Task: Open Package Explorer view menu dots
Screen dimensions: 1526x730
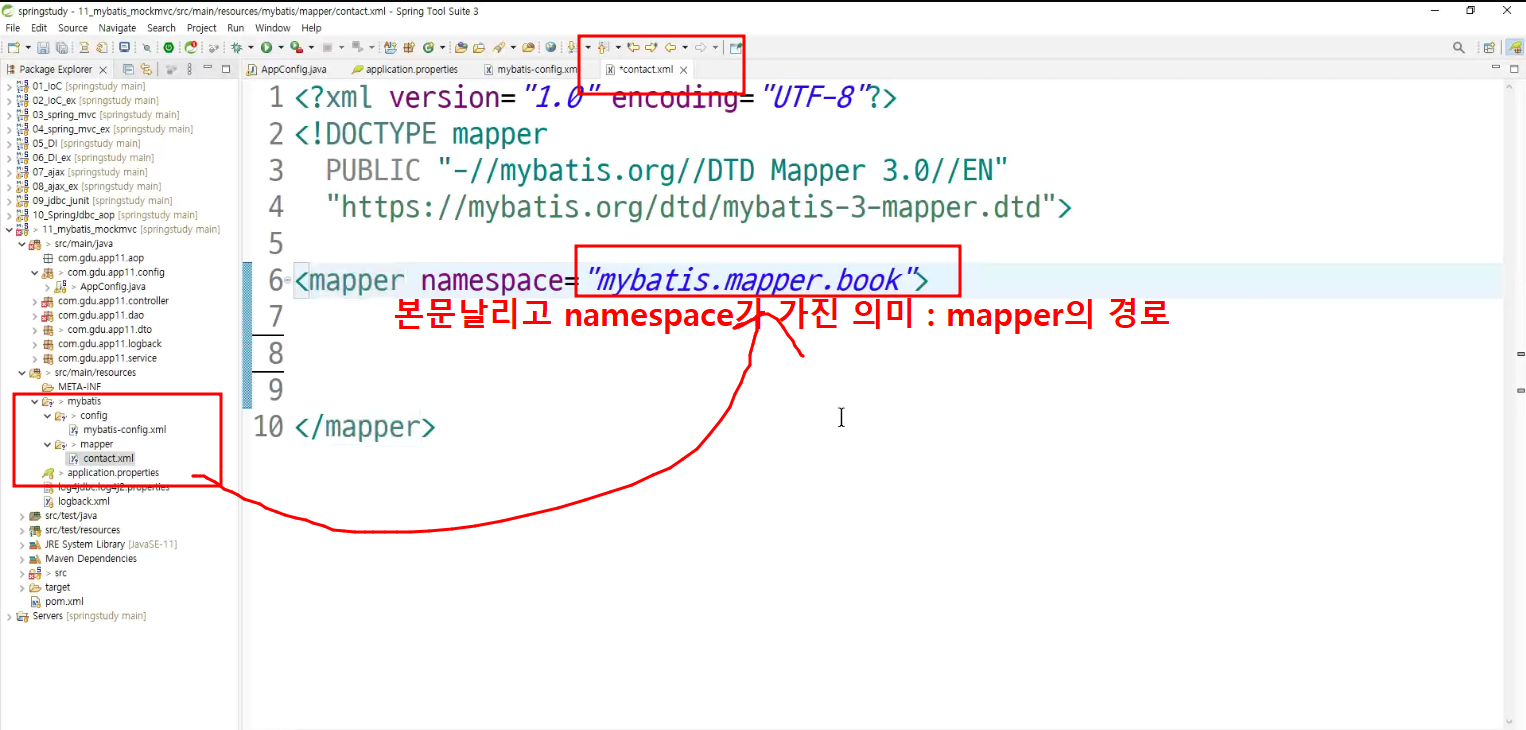Action: pos(190,69)
